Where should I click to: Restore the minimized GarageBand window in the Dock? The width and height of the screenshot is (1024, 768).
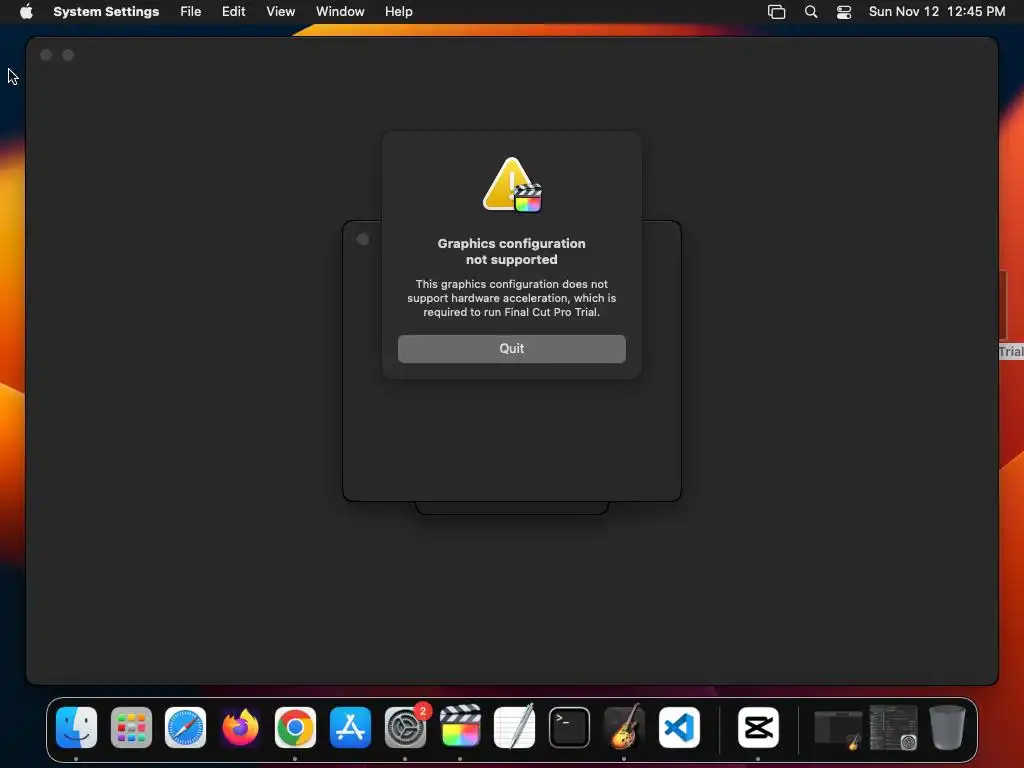[839, 729]
